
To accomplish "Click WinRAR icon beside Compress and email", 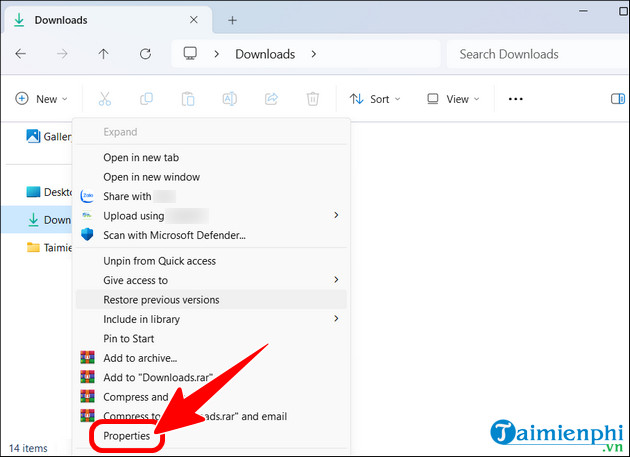I will (88, 396).
